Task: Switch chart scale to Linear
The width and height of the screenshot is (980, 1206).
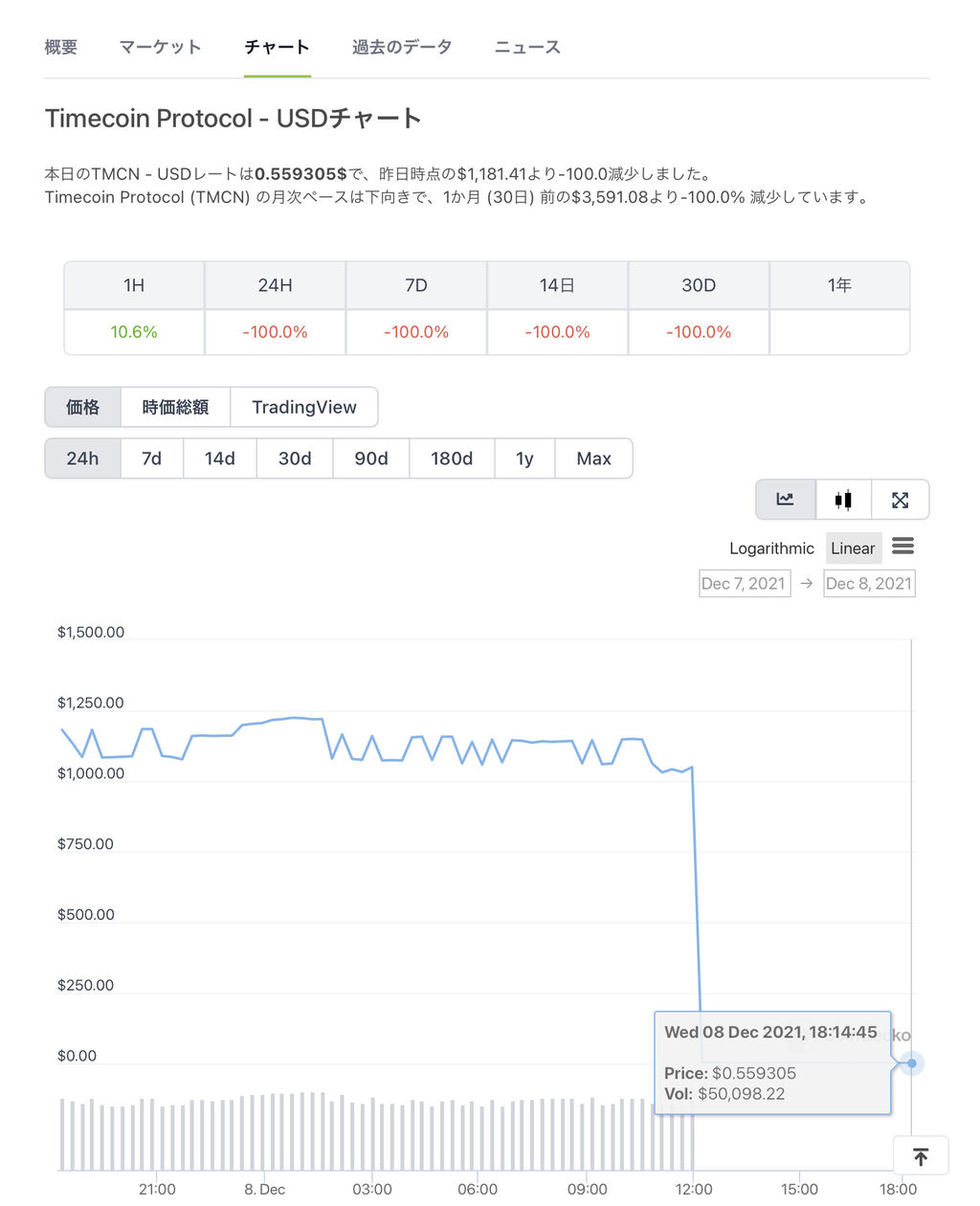Action: [853, 548]
